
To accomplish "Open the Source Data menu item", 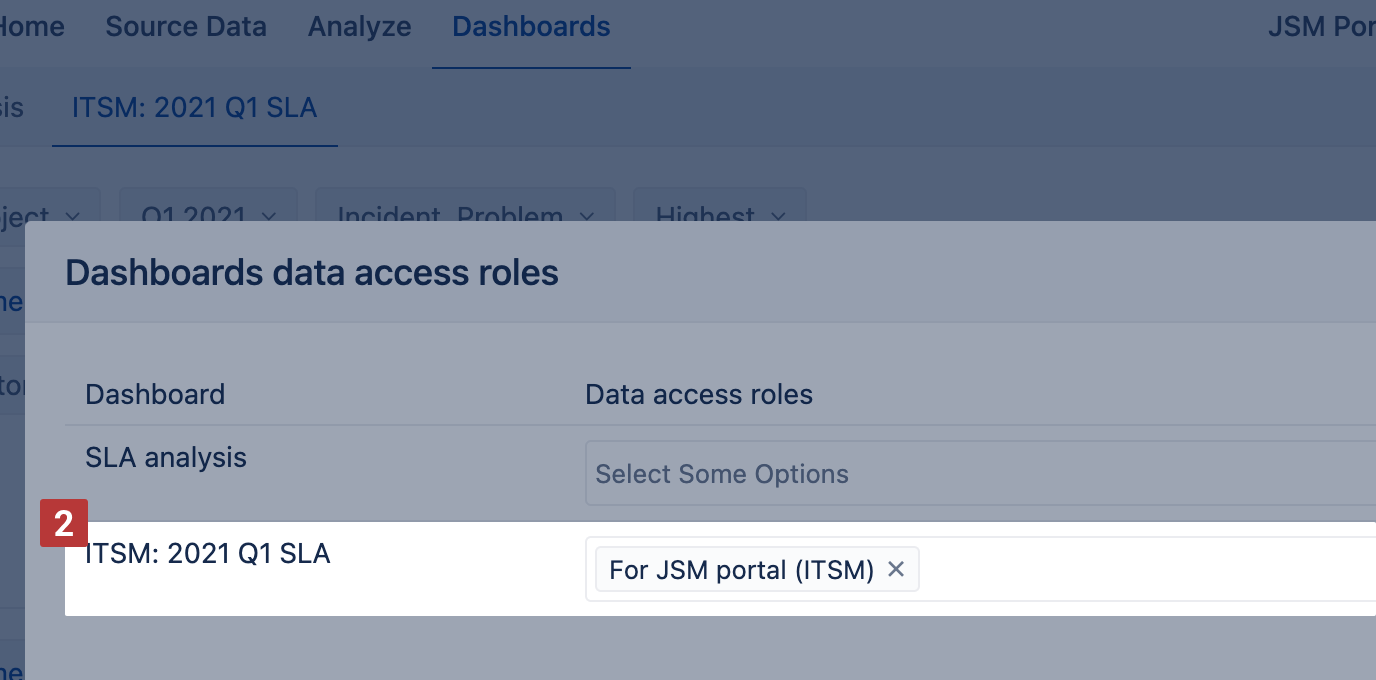I will (186, 27).
